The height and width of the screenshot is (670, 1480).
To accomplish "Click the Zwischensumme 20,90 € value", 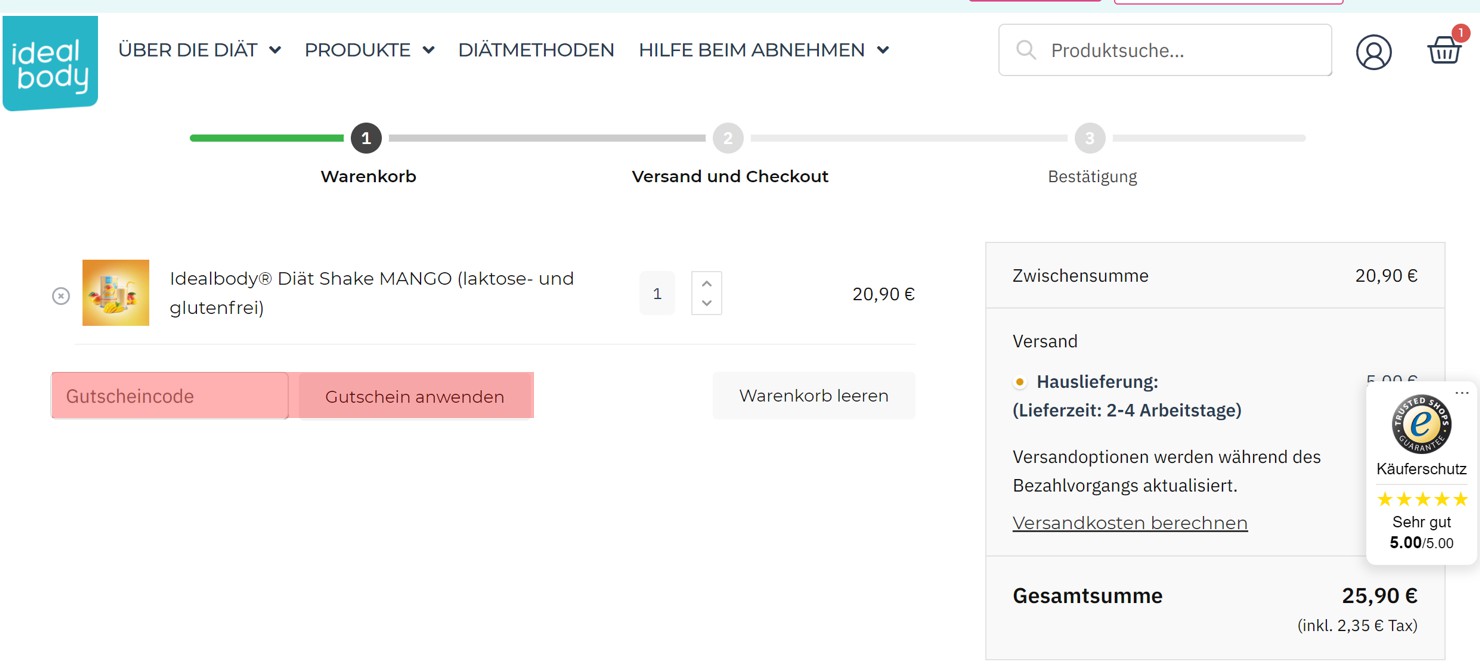I will pyautogui.click(x=1386, y=276).
